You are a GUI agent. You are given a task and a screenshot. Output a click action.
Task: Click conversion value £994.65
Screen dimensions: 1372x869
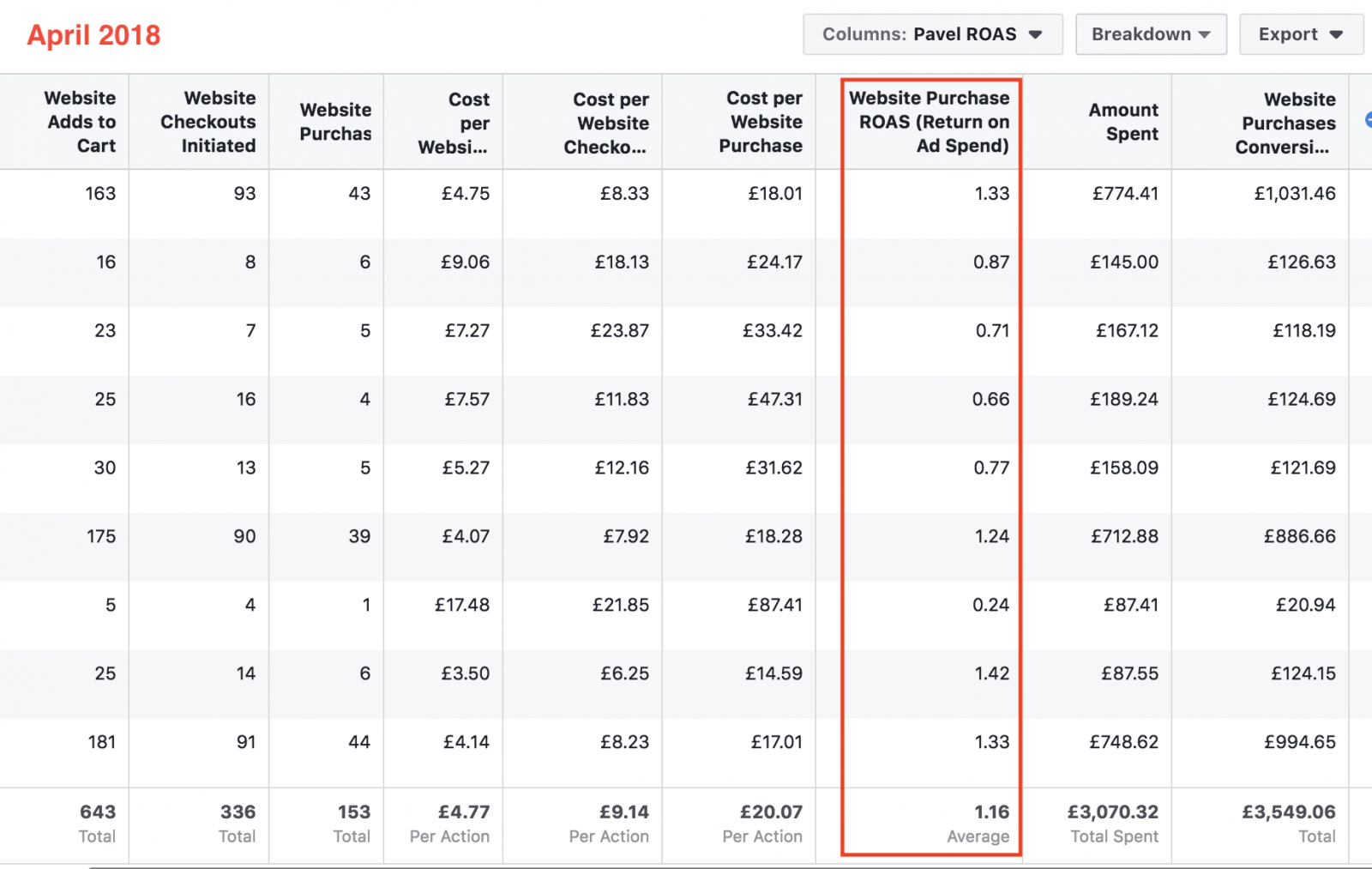tap(1300, 743)
